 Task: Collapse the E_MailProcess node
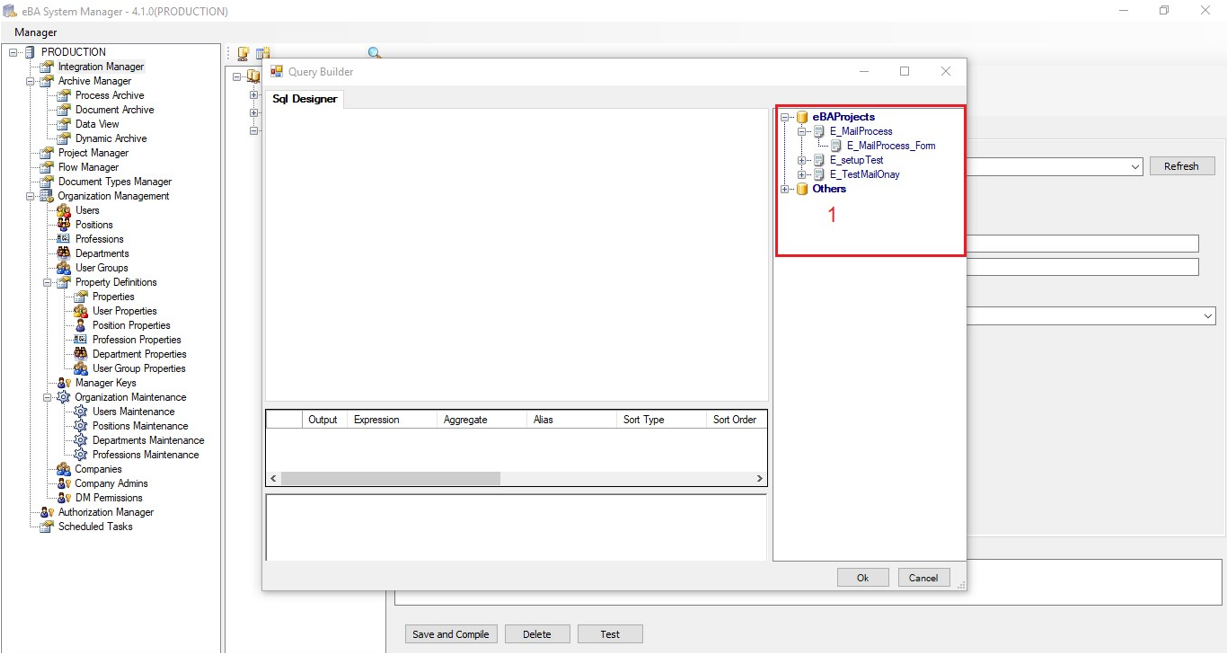pyautogui.click(x=802, y=132)
